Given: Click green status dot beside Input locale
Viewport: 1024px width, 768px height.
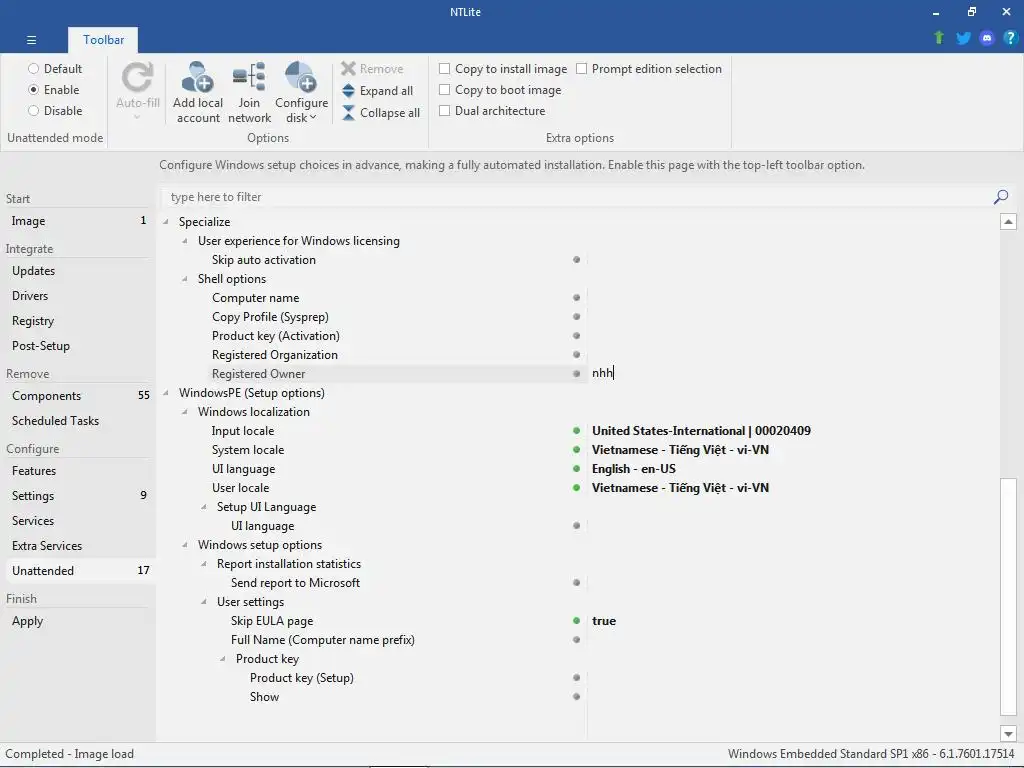Looking at the screenshot, I should click(x=576, y=431).
